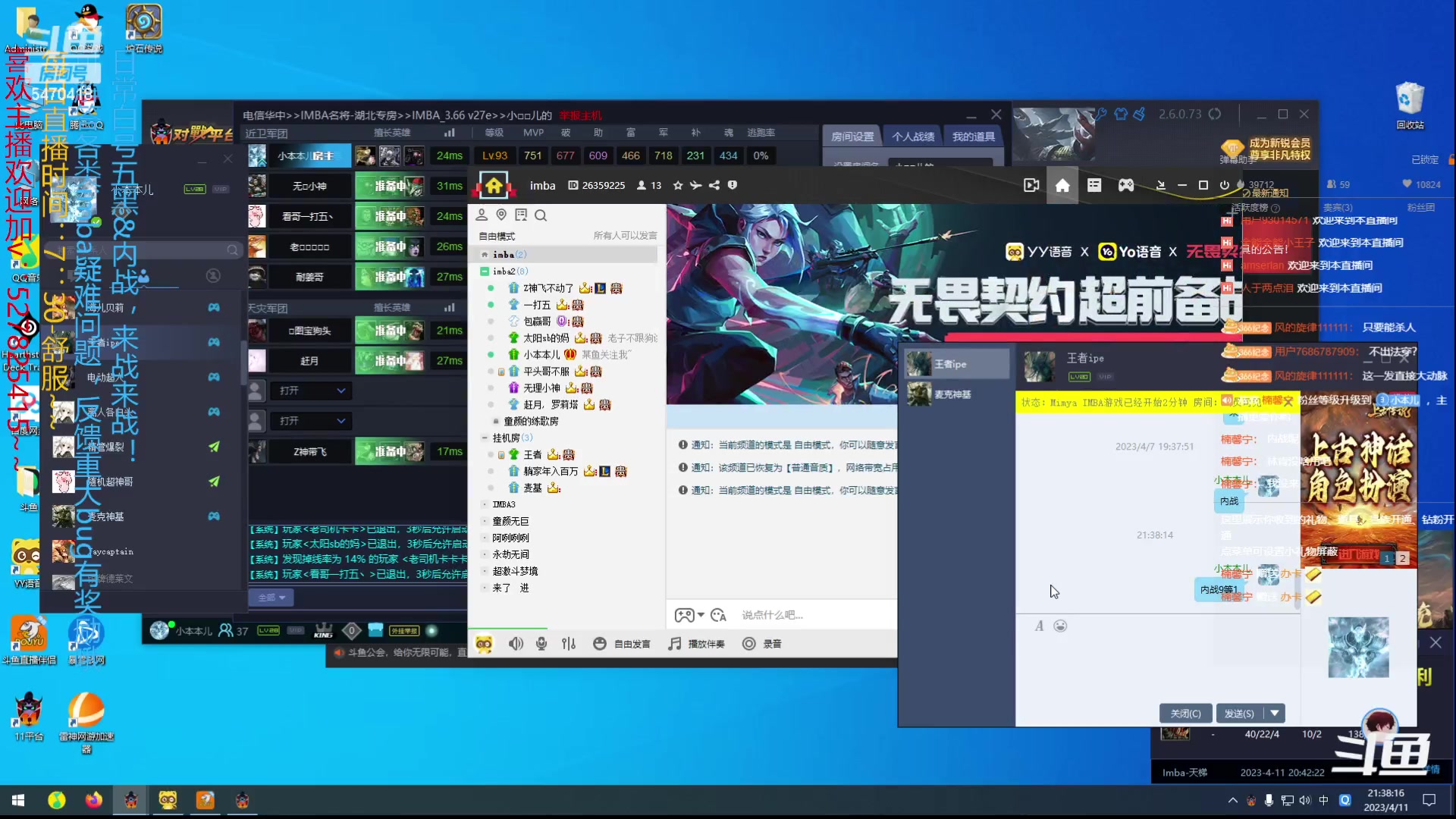
Task: Expand the IMBA3 channel
Action: pos(485,504)
